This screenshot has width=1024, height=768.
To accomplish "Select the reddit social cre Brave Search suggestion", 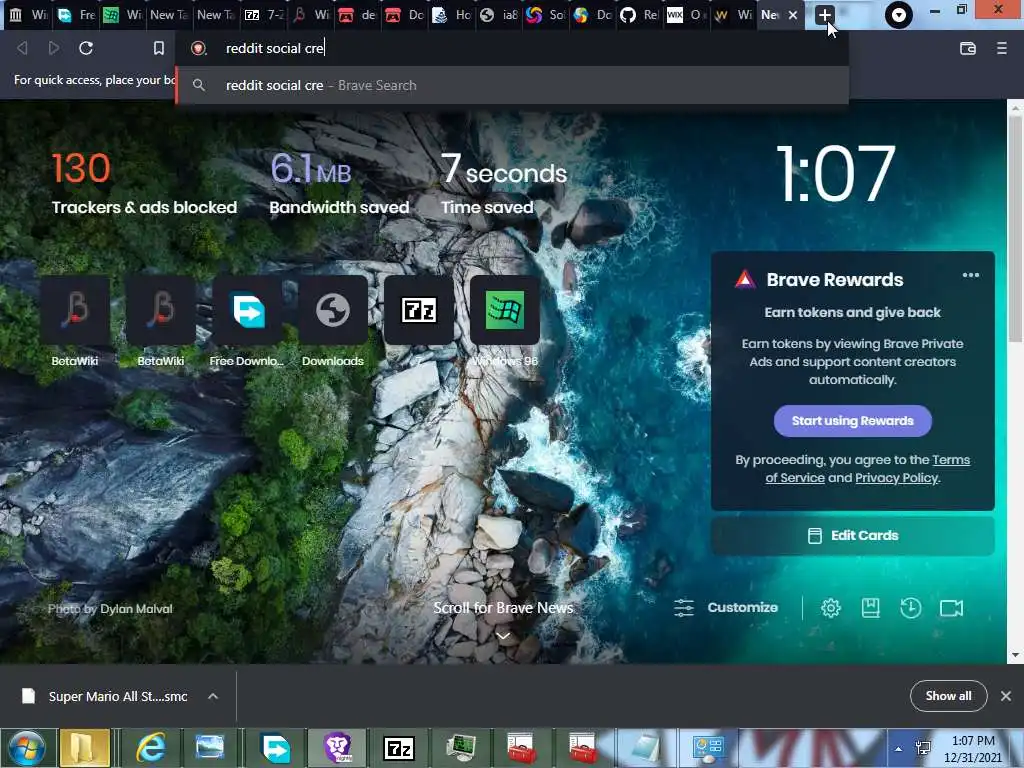I will [513, 86].
